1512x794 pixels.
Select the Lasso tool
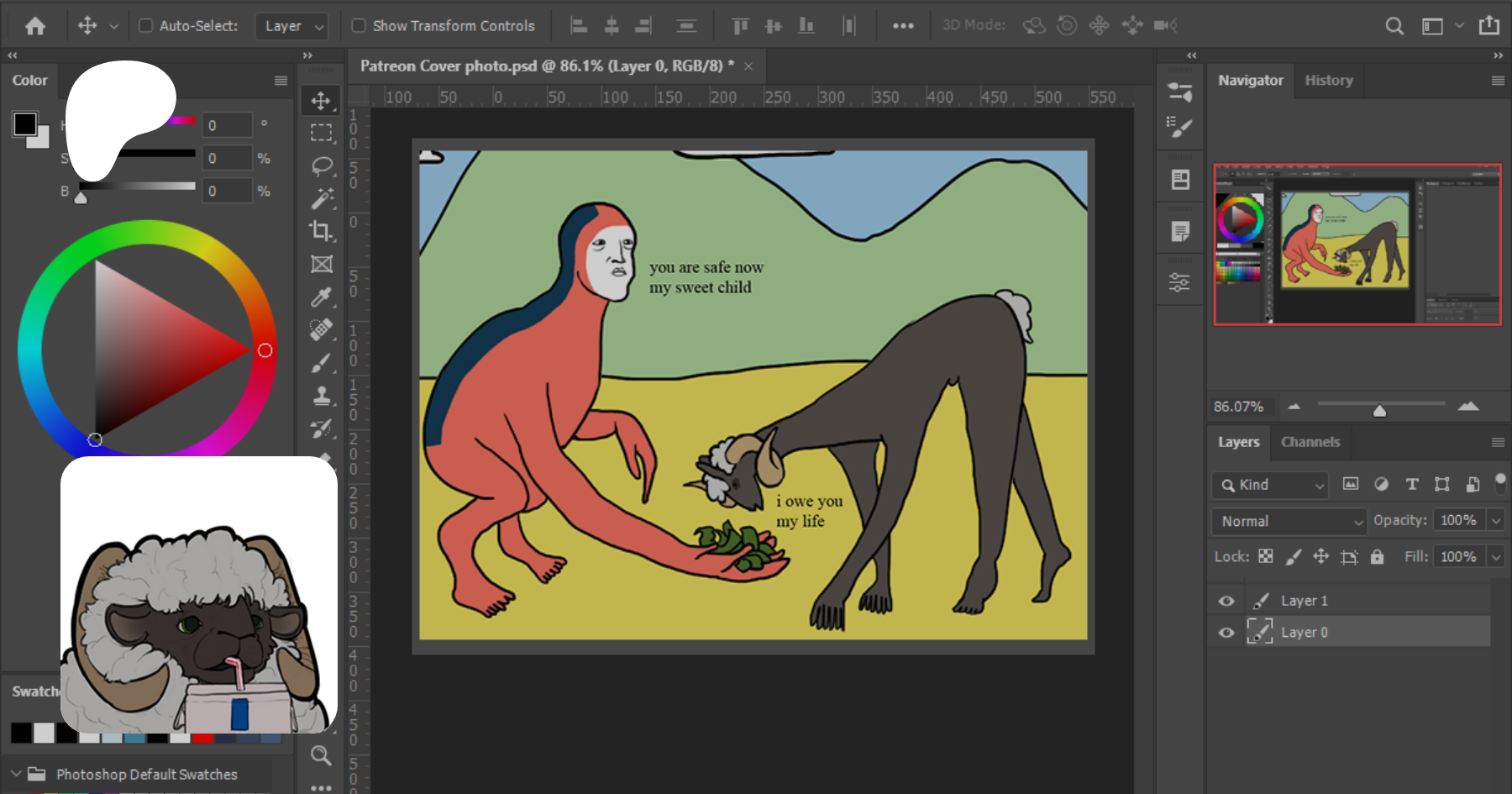click(321, 166)
